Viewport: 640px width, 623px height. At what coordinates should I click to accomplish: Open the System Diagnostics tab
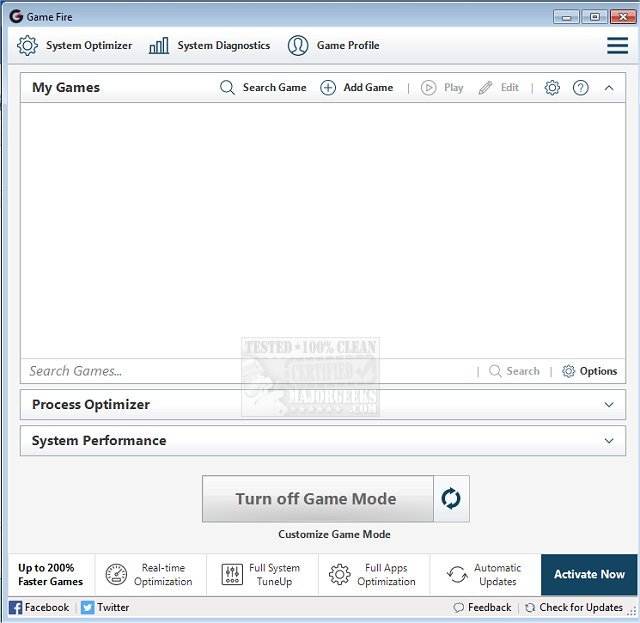click(210, 46)
